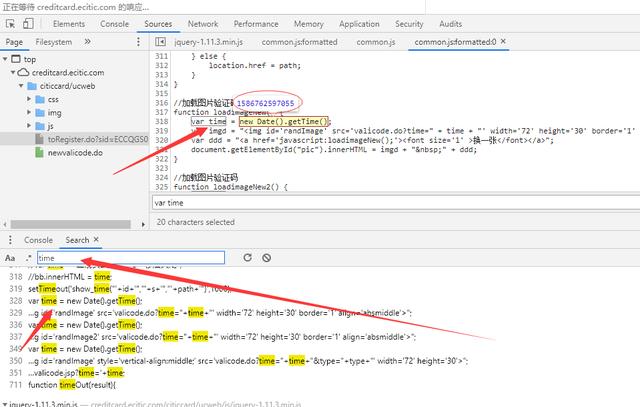
Task: Click the top frame window icon
Action: (16, 59)
